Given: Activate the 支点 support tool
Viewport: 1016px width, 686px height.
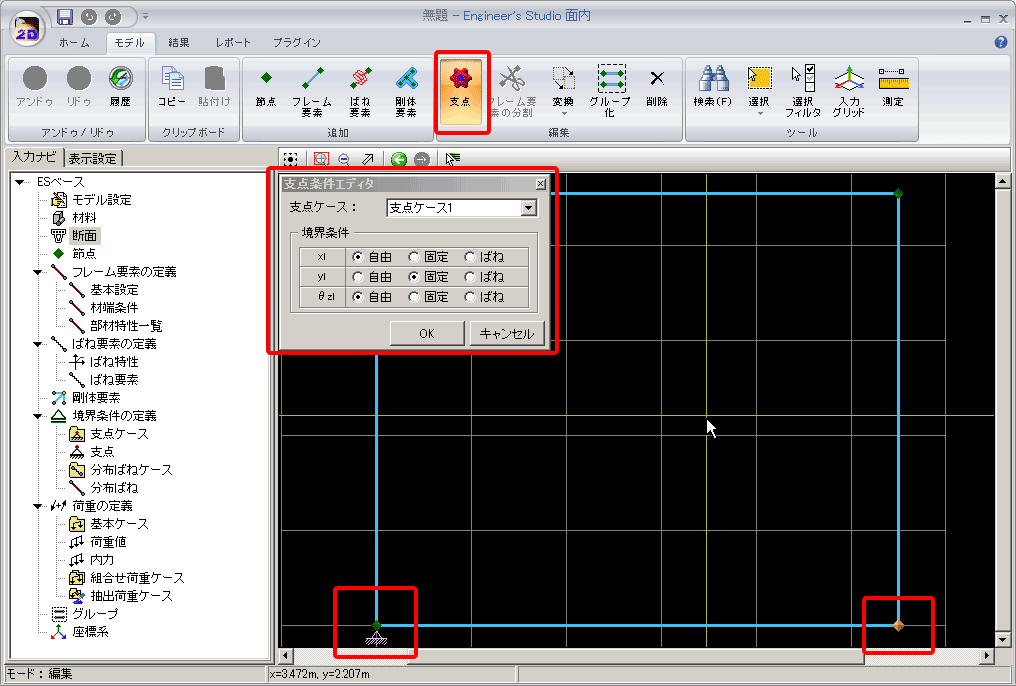Looking at the screenshot, I should click(460, 91).
